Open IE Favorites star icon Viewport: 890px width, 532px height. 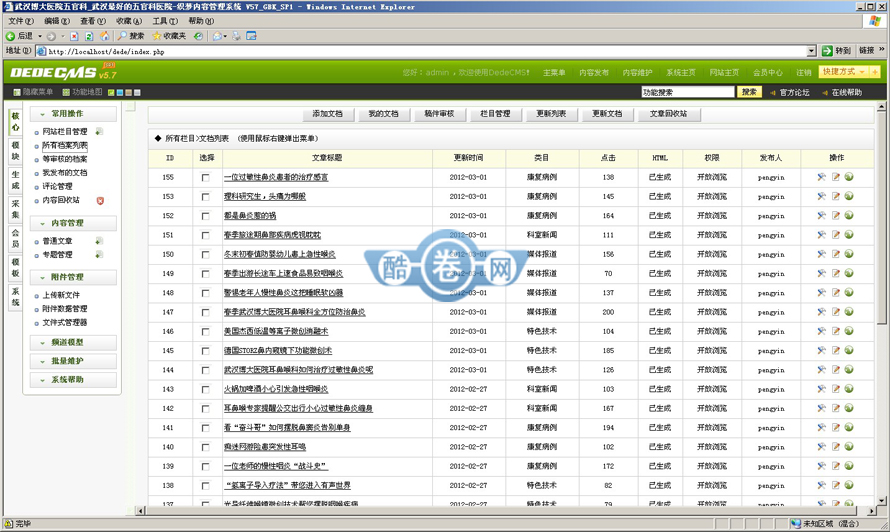click(157, 36)
